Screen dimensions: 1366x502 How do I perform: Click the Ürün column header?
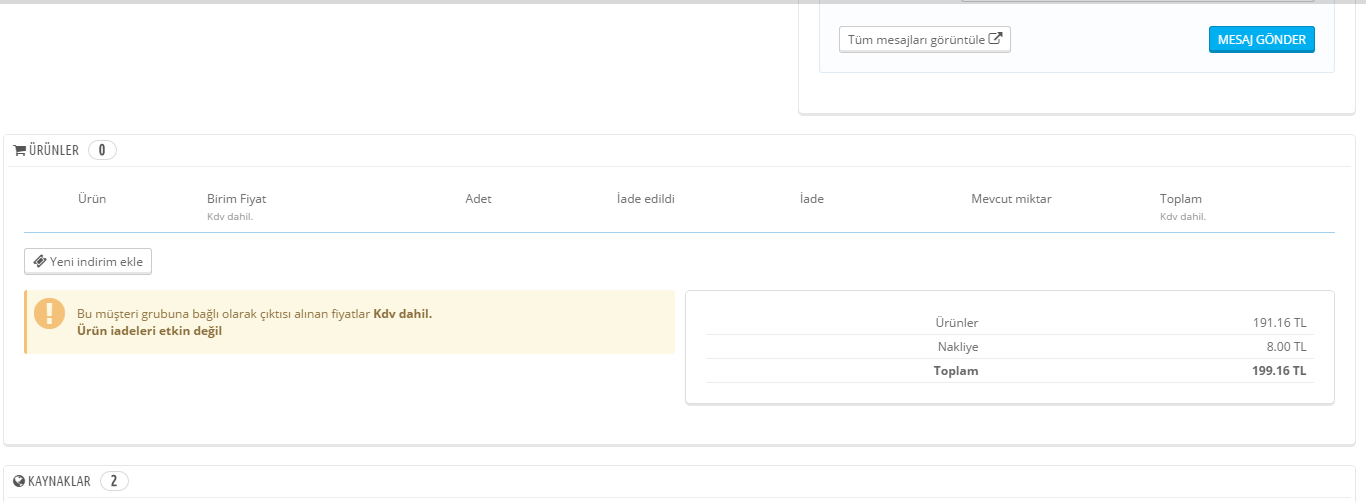(92, 199)
